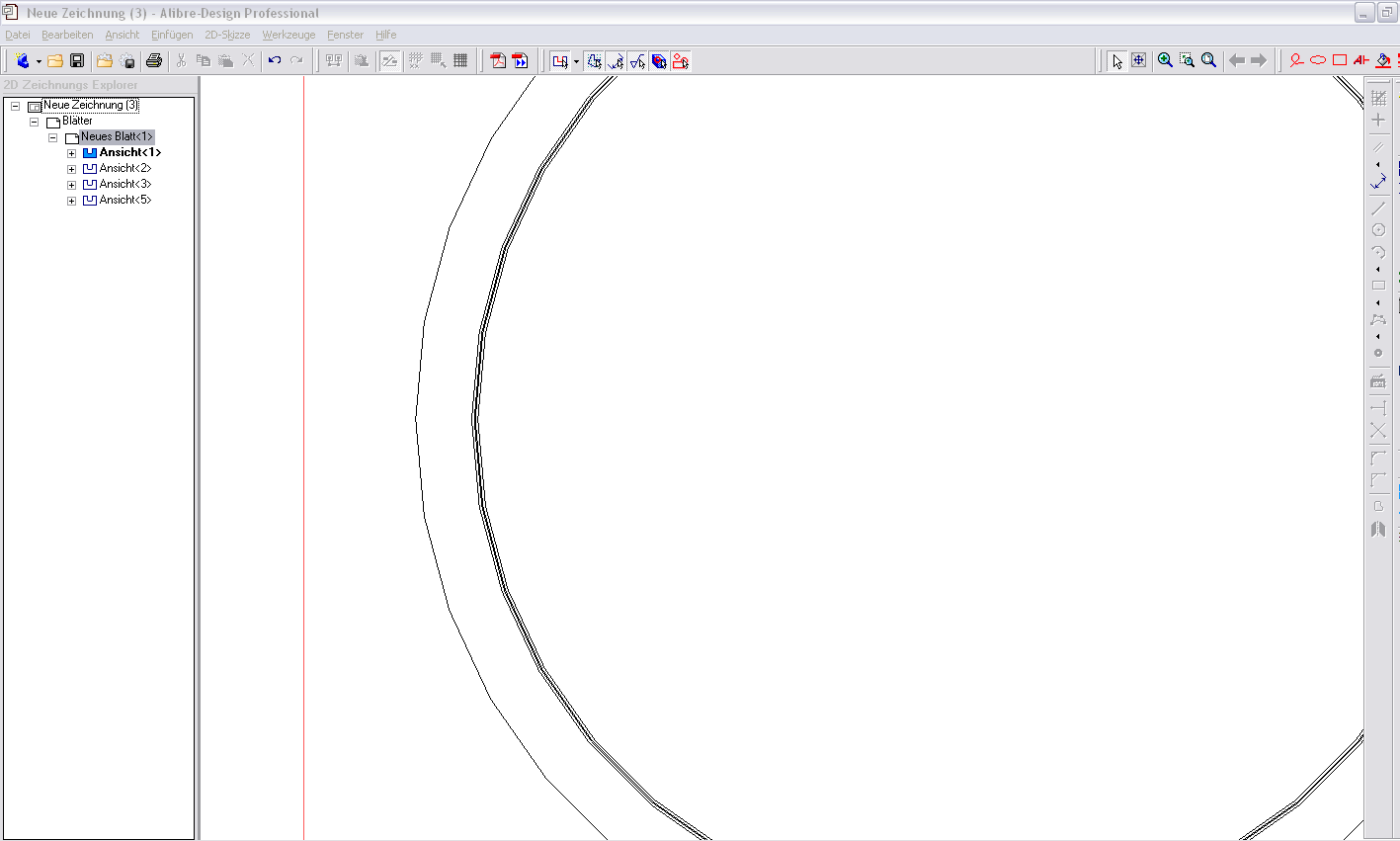
Task: Click the zoom page magnifier icon
Action: 1209,60
